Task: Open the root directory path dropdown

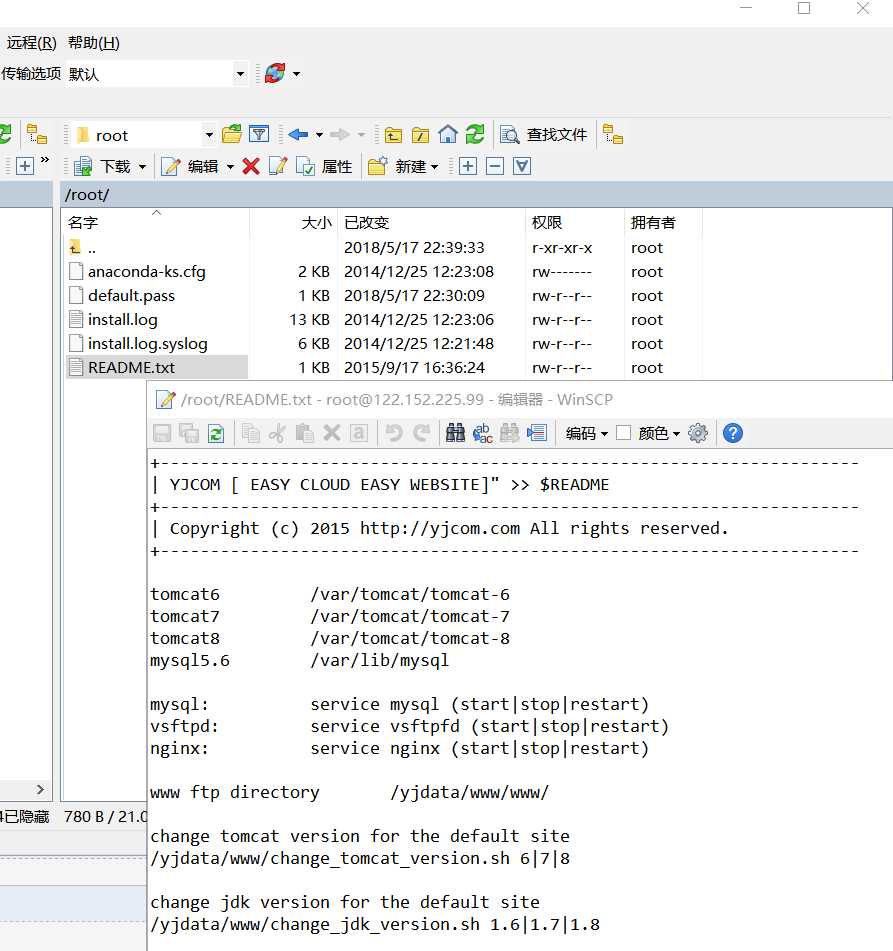Action: (209, 135)
